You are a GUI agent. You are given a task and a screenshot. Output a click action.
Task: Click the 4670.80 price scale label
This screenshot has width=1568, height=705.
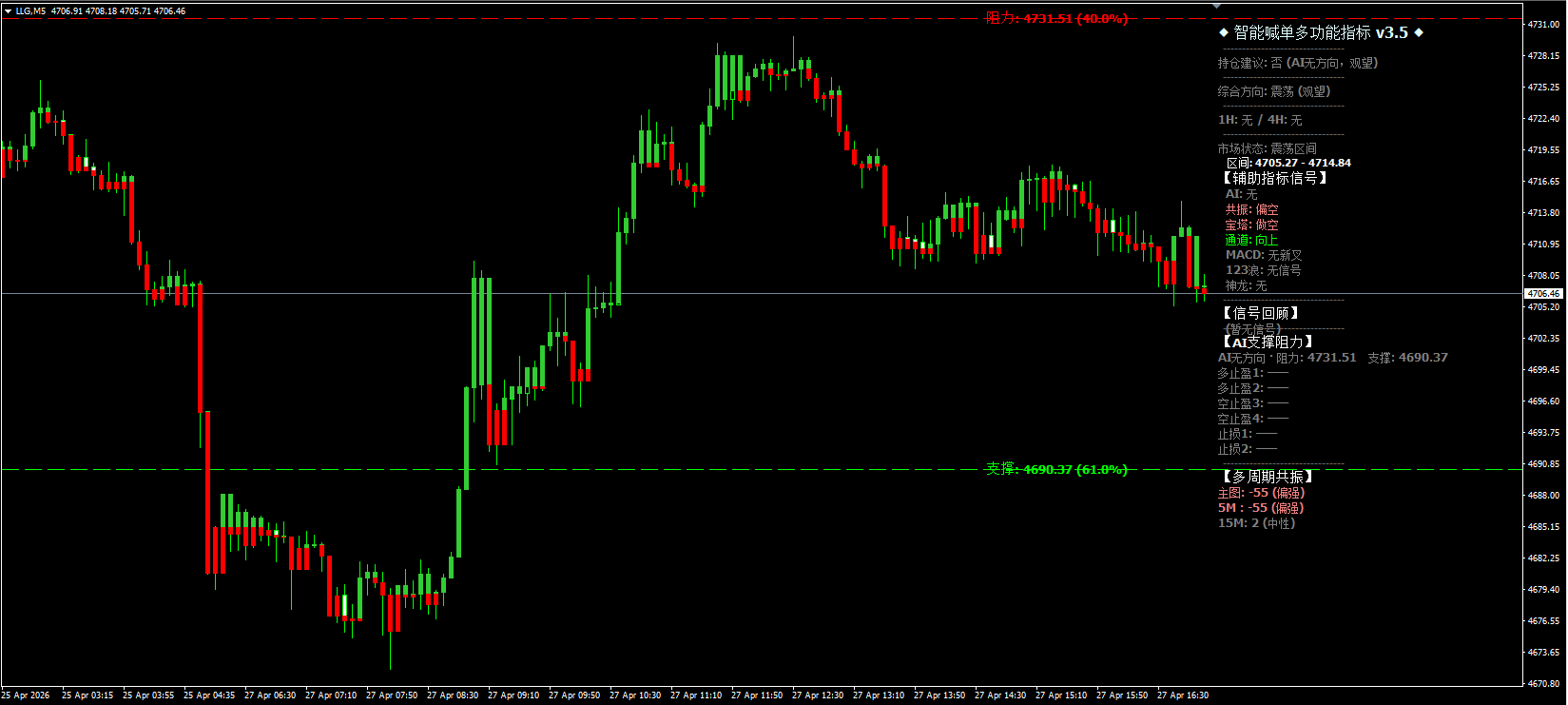coord(1542,683)
